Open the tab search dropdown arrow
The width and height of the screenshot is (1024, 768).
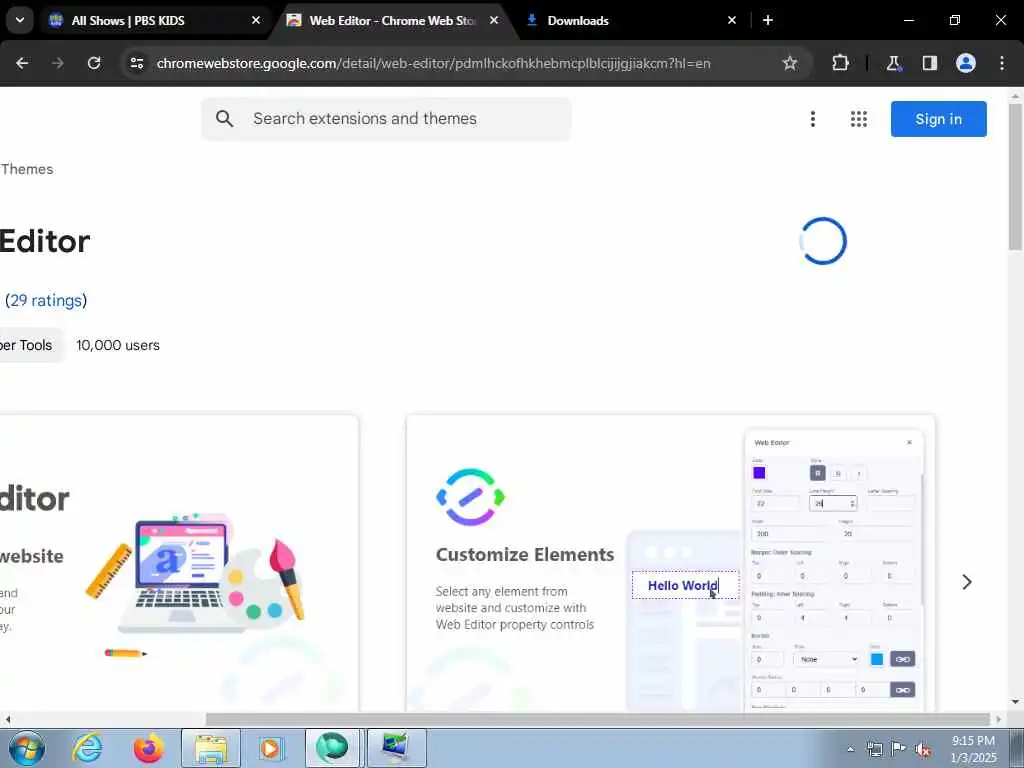[x=20, y=20]
